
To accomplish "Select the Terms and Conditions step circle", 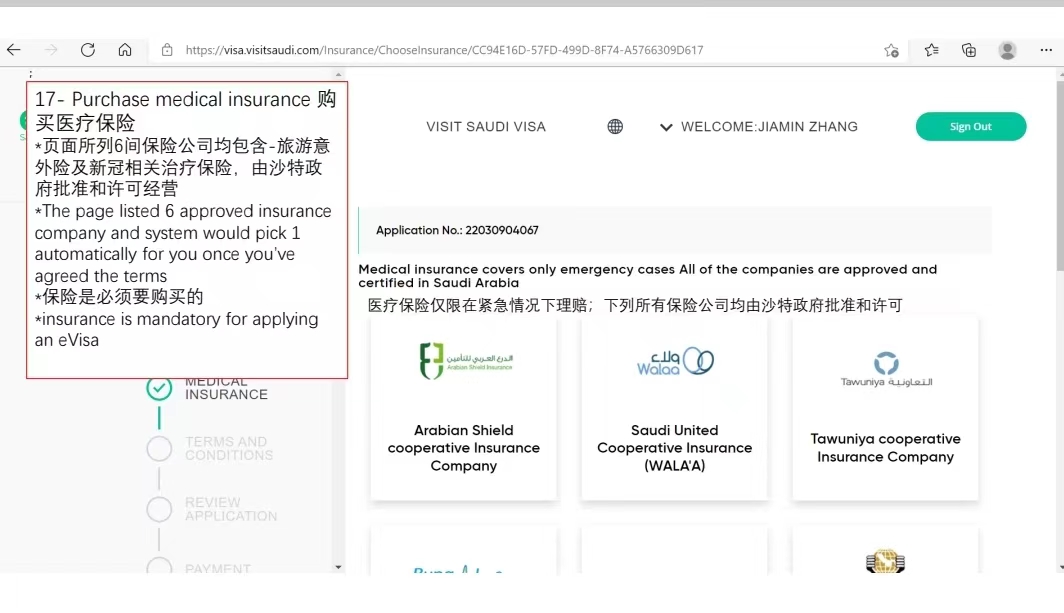I will (159, 449).
